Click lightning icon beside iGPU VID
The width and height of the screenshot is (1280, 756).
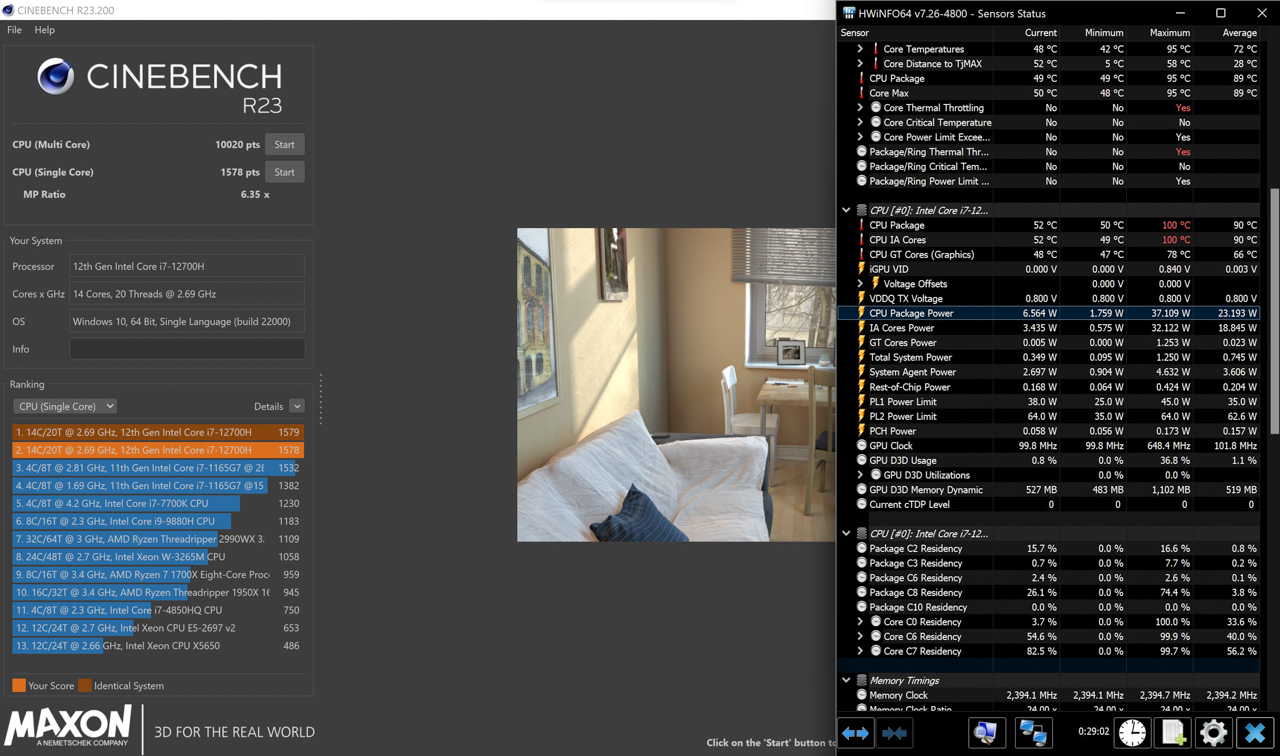click(861, 269)
